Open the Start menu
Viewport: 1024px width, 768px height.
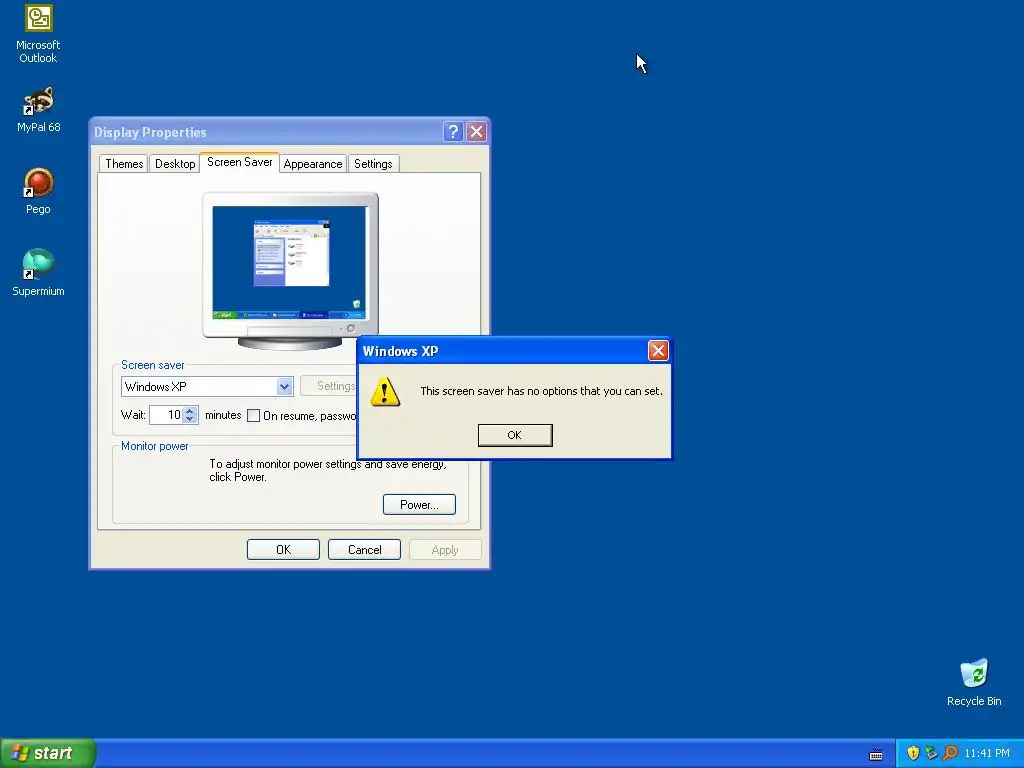(x=48, y=753)
